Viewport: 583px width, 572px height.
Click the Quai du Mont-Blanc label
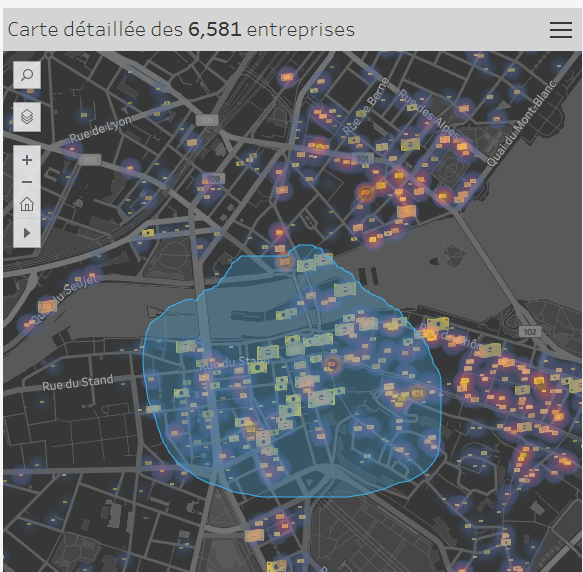click(x=521, y=124)
